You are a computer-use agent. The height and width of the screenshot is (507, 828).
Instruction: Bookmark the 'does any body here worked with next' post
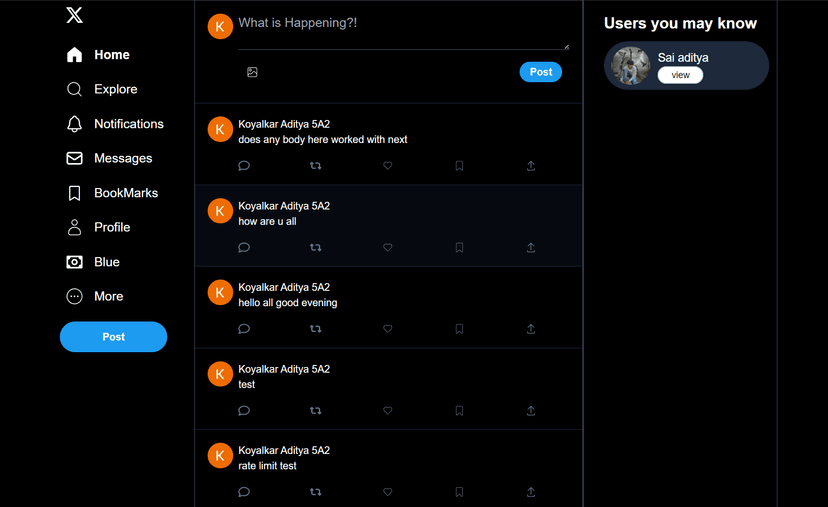tap(459, 166)
